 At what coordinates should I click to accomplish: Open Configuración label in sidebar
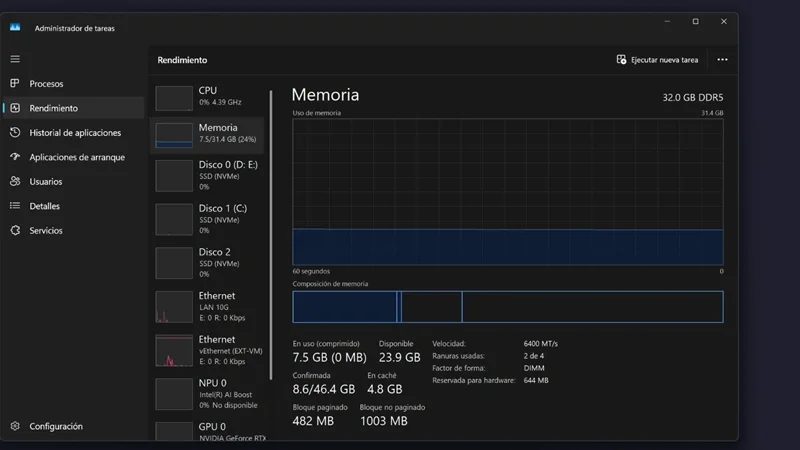tap(56, 426)
